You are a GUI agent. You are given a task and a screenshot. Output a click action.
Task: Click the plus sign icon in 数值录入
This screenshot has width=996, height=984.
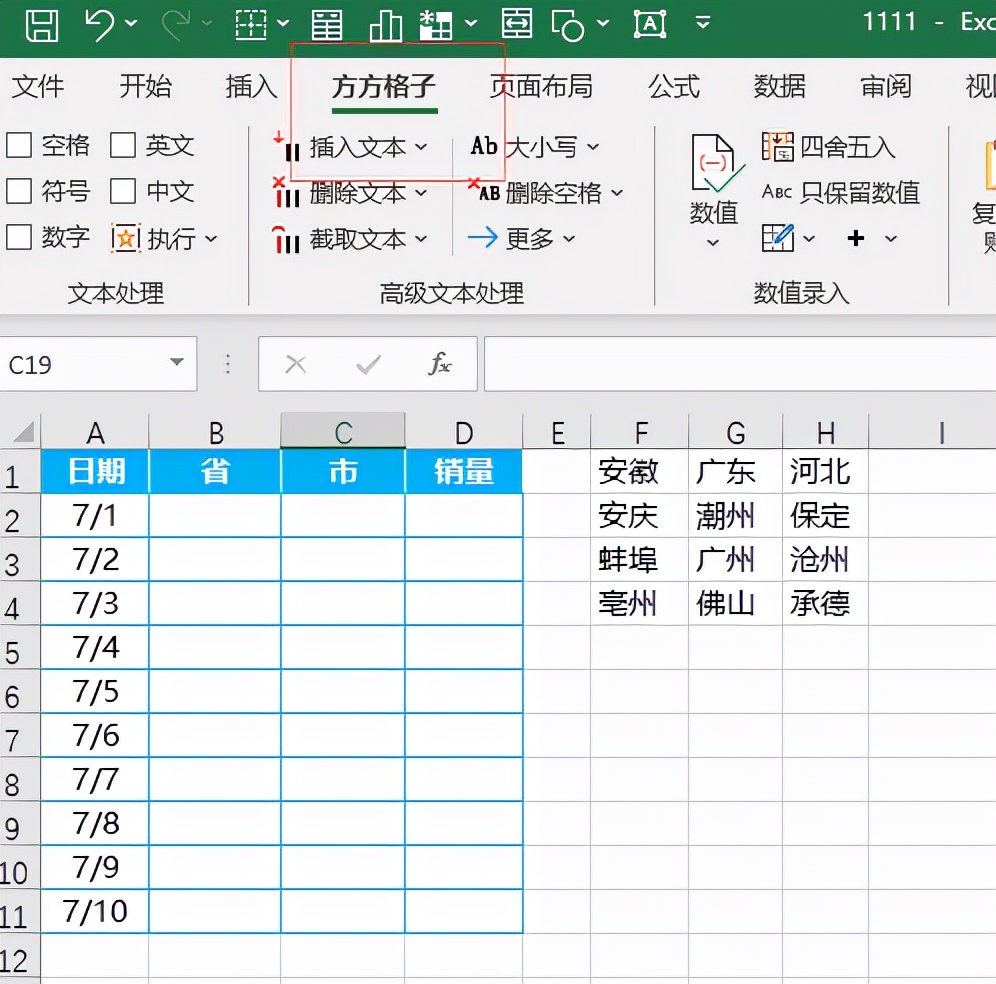click(856, 238)
